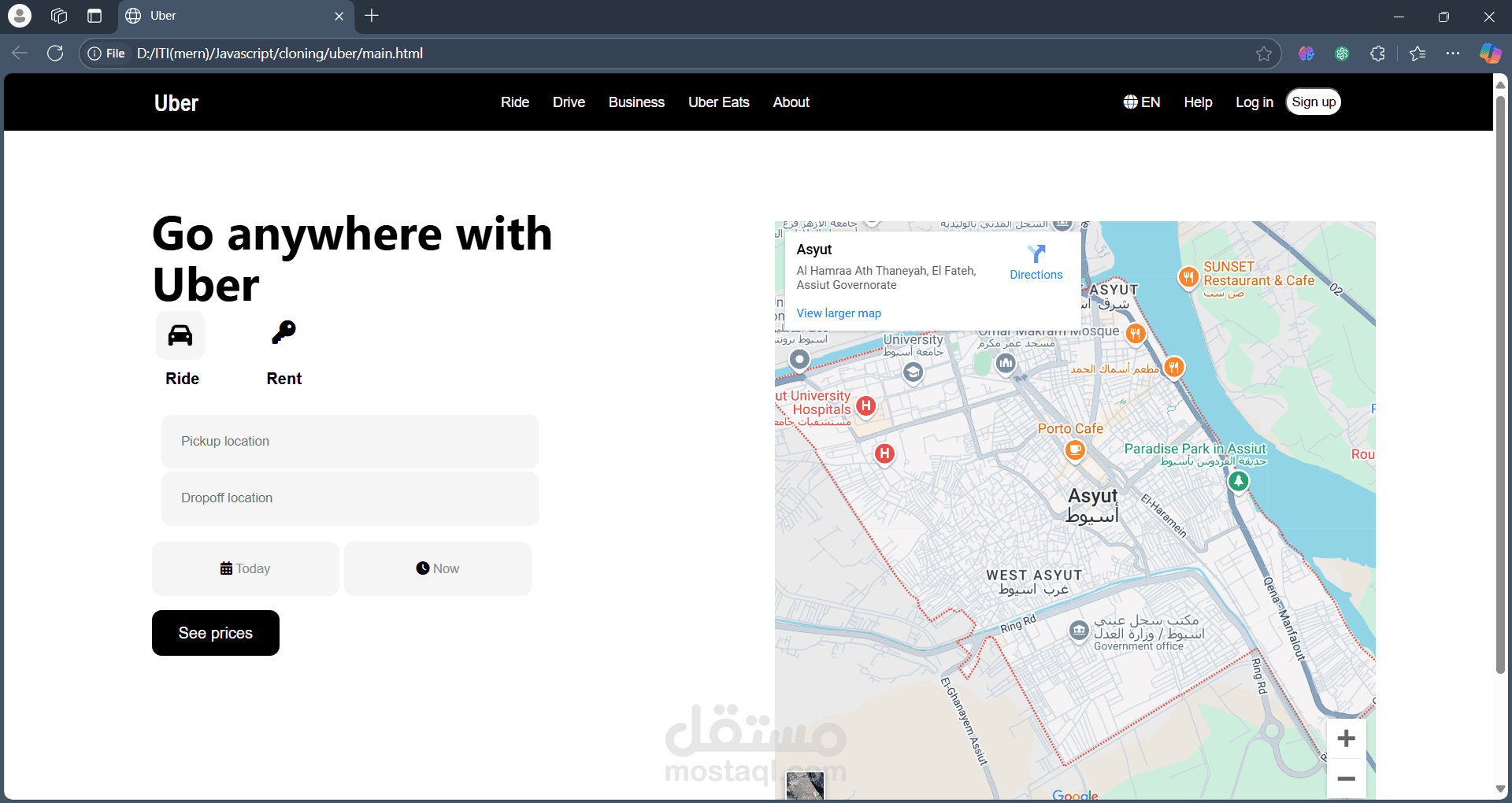The width and height of the screenshot is (1512, 803).
Task: Click the Pickup location input field
Action: [x=350, y=441]
